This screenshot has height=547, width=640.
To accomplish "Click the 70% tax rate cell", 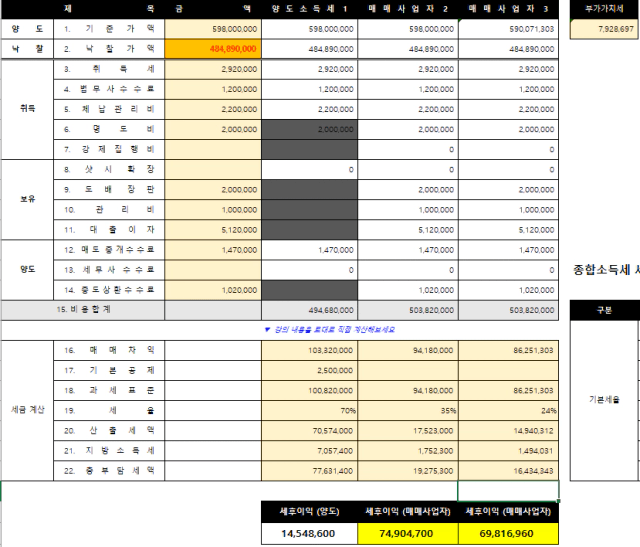I will pyautogui.click(x=309, y=411).
